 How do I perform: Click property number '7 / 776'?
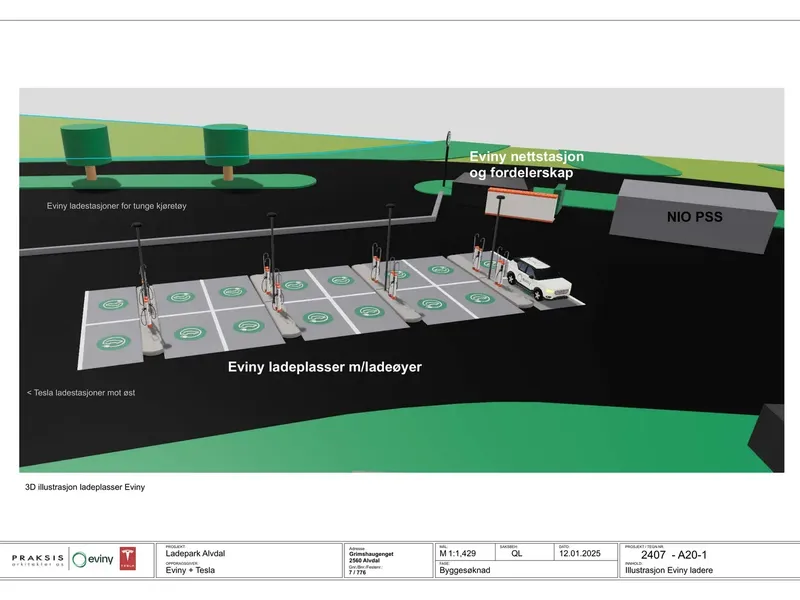click(358, 572)
